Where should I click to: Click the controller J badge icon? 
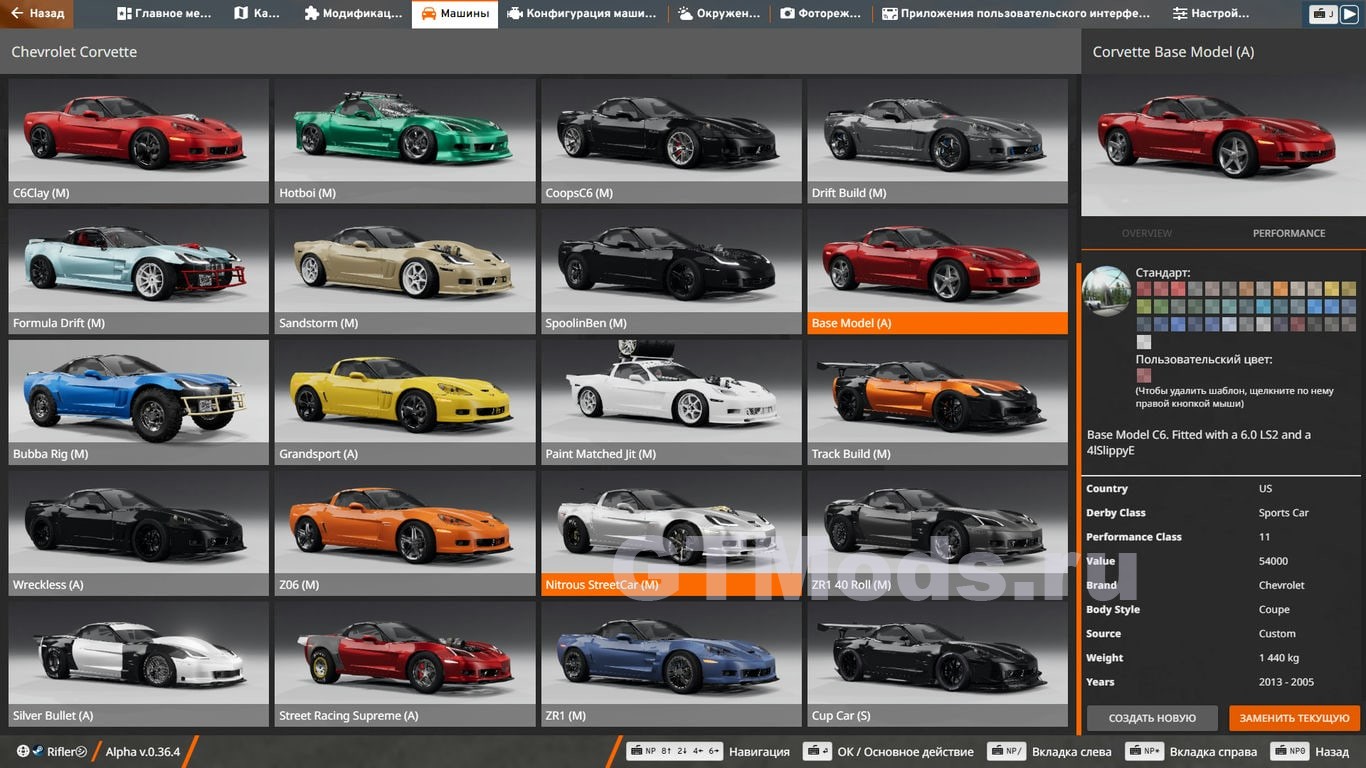point(1324,14)
